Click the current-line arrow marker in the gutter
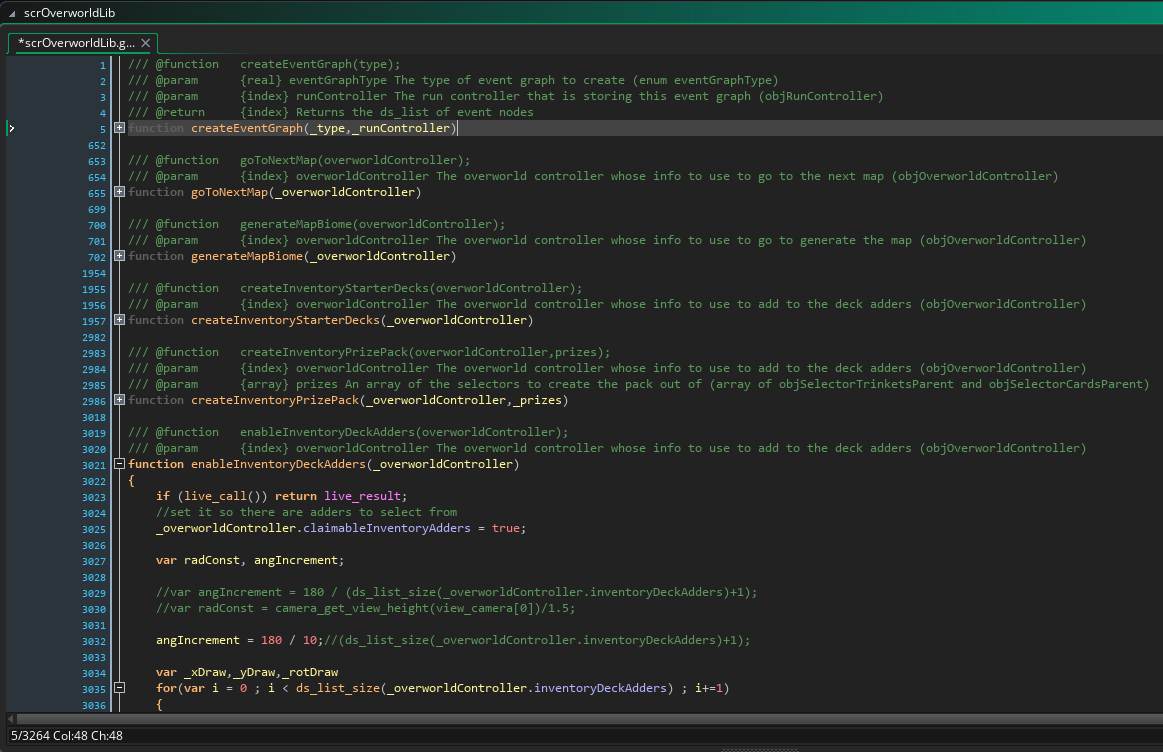This screenshot has height=752, width=1163. [x=11, y=128]
